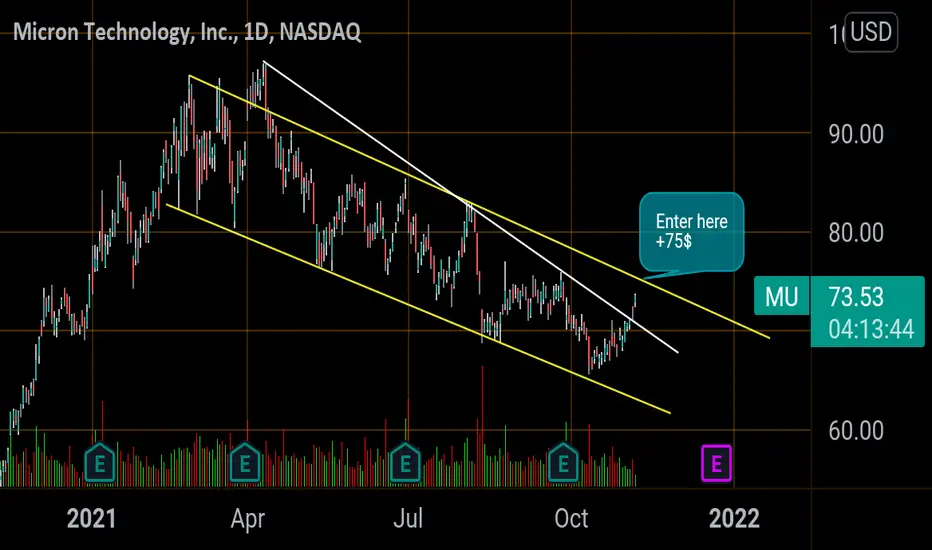Click the 2021 date axis label
The image size is (932, 550).
(x=91, y=518)
